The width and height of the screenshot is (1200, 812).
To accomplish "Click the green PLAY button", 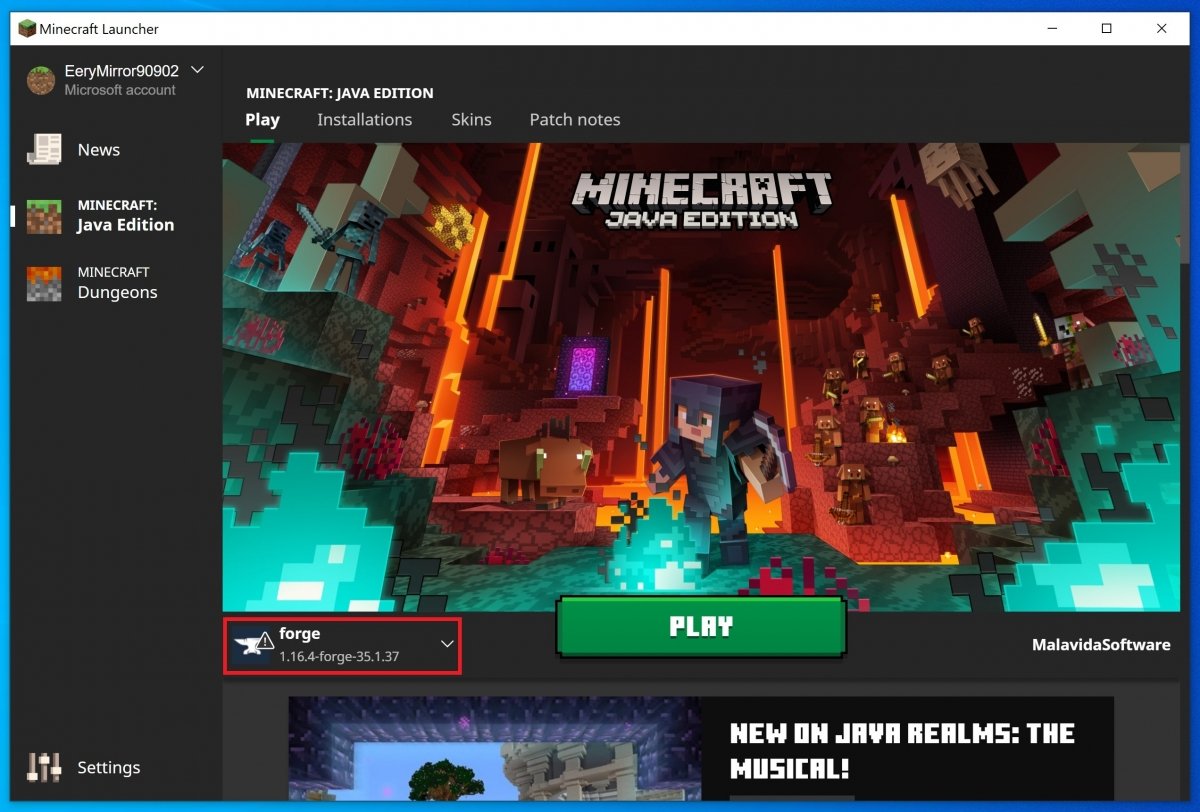I will (x=701, y=627).
